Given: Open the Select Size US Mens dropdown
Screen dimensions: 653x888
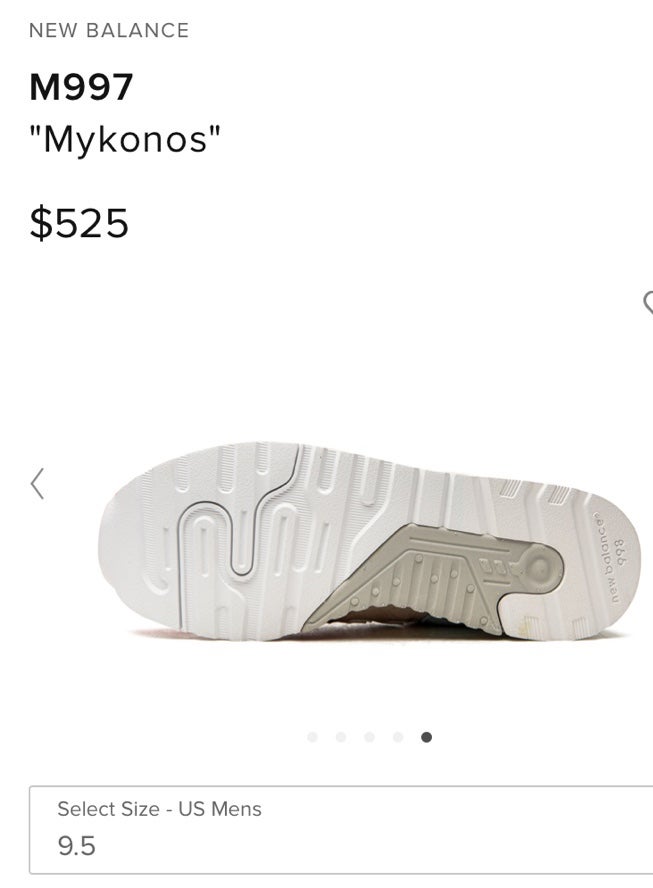Looking at the screenshot, I should point(341,830).
